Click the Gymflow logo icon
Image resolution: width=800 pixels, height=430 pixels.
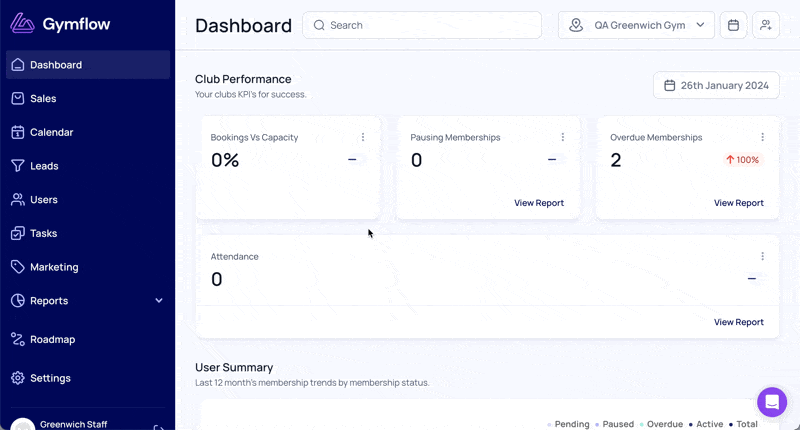[22, 24]
